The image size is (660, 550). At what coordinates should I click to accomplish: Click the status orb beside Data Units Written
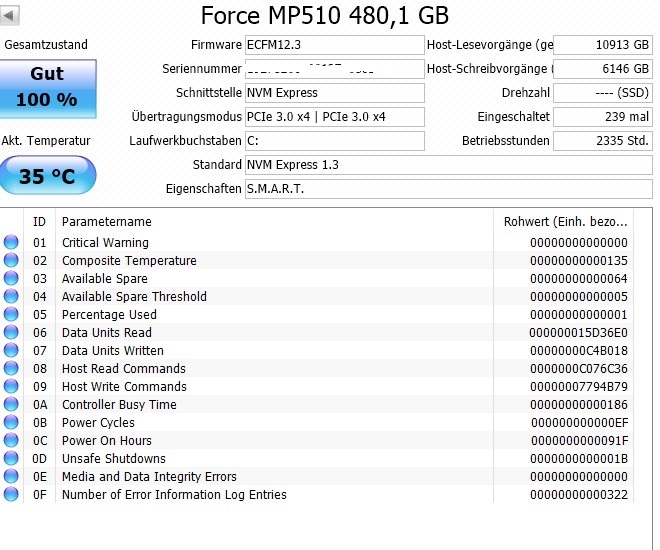pyautogui.click(x=11, y=350)
